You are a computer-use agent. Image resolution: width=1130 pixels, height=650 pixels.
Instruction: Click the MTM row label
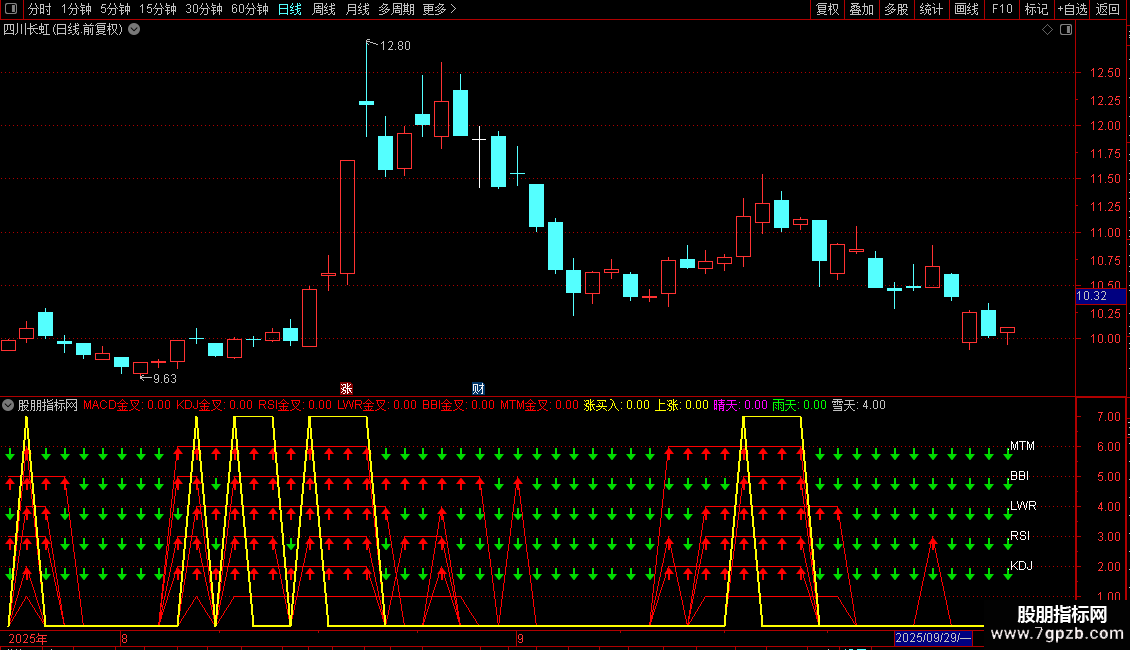pos(1022,446)
